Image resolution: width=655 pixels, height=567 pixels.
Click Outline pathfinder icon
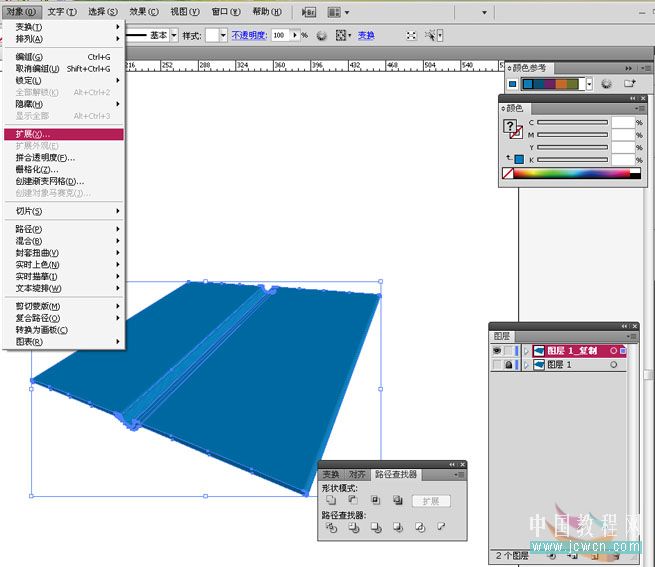point(420,528)
